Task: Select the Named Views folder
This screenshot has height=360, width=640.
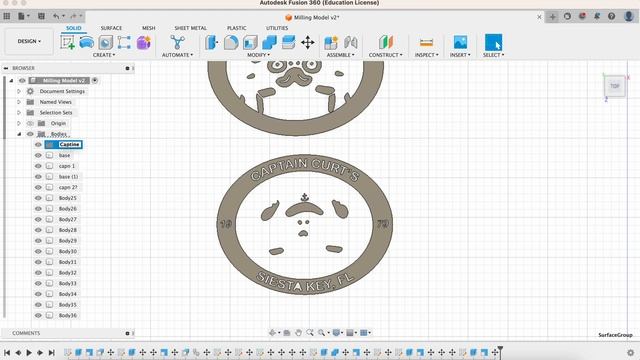Action: point(56,102)
